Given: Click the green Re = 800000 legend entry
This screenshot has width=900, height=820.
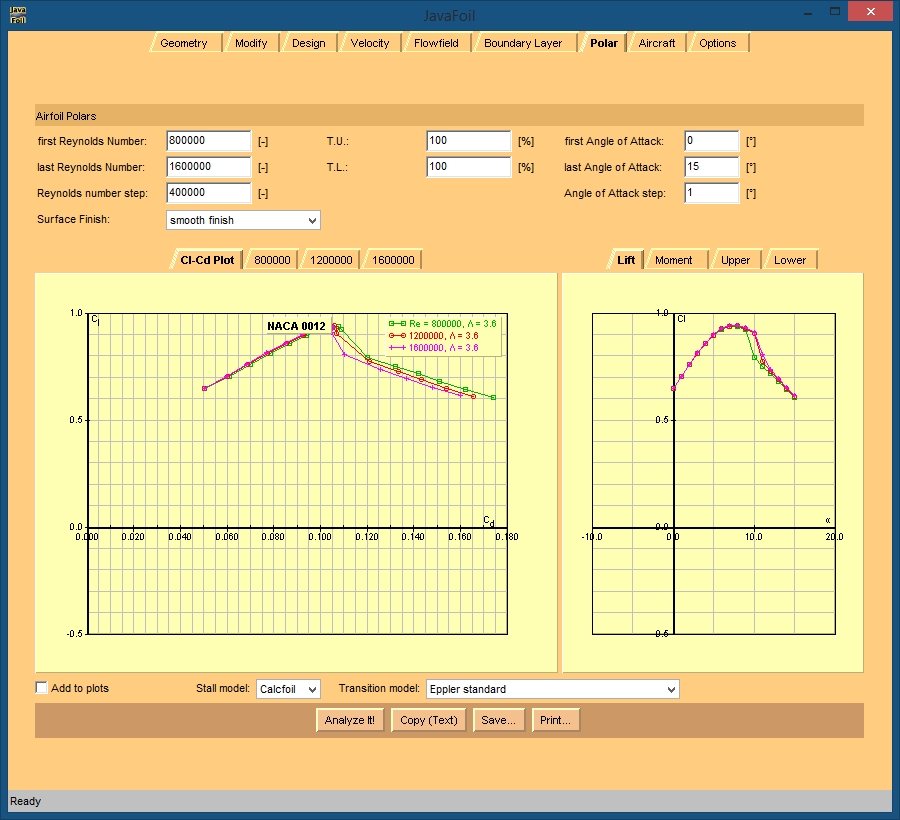Looking at the screenshot, I should 443,324.
